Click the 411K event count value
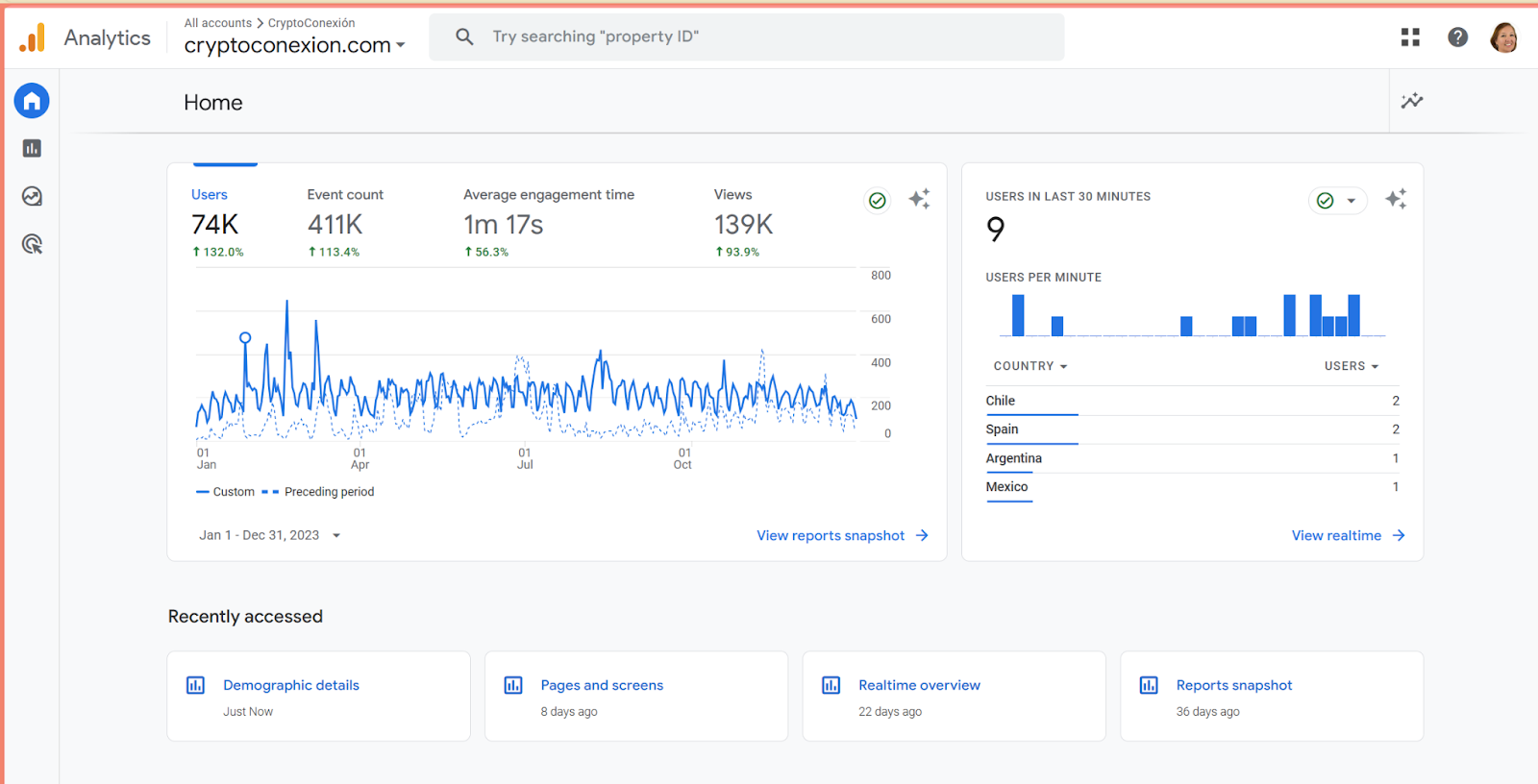1538x784 pixels. click(x=335, y=225)
